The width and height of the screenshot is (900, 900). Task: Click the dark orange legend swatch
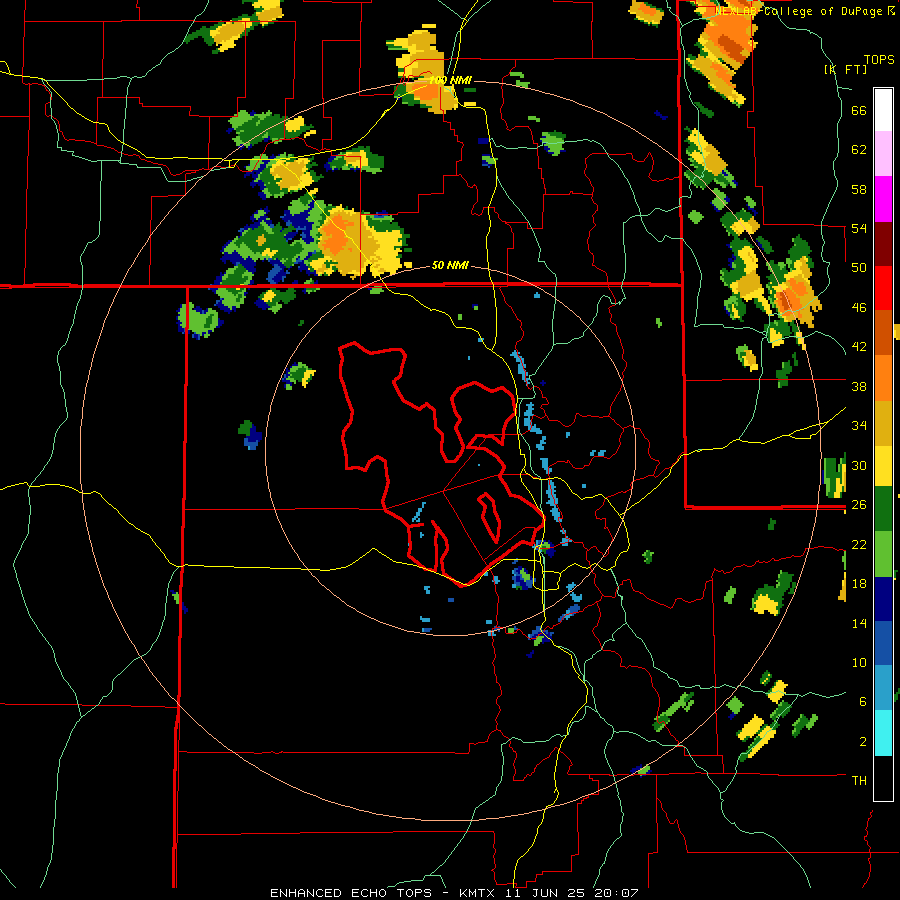click(x=883, y=332)
